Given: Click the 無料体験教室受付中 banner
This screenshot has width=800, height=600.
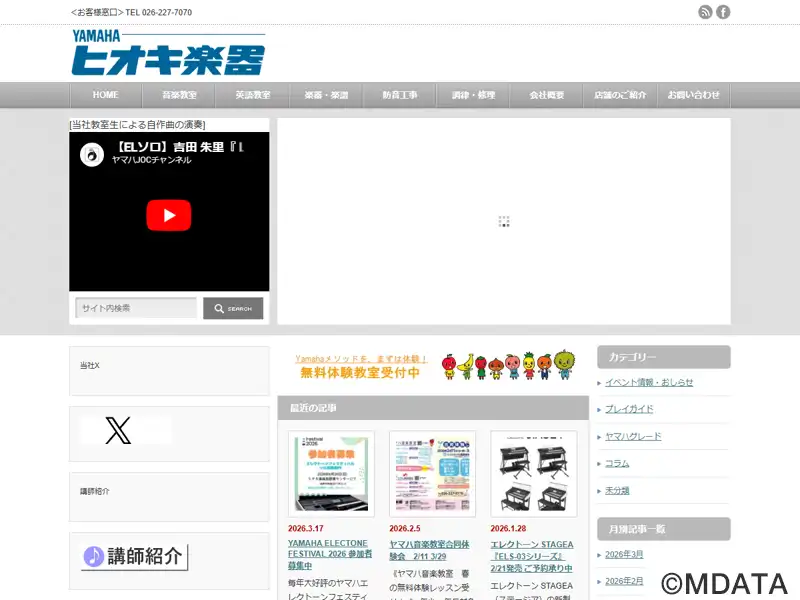Looking at the screenshot, I should (x=435, y=366).
